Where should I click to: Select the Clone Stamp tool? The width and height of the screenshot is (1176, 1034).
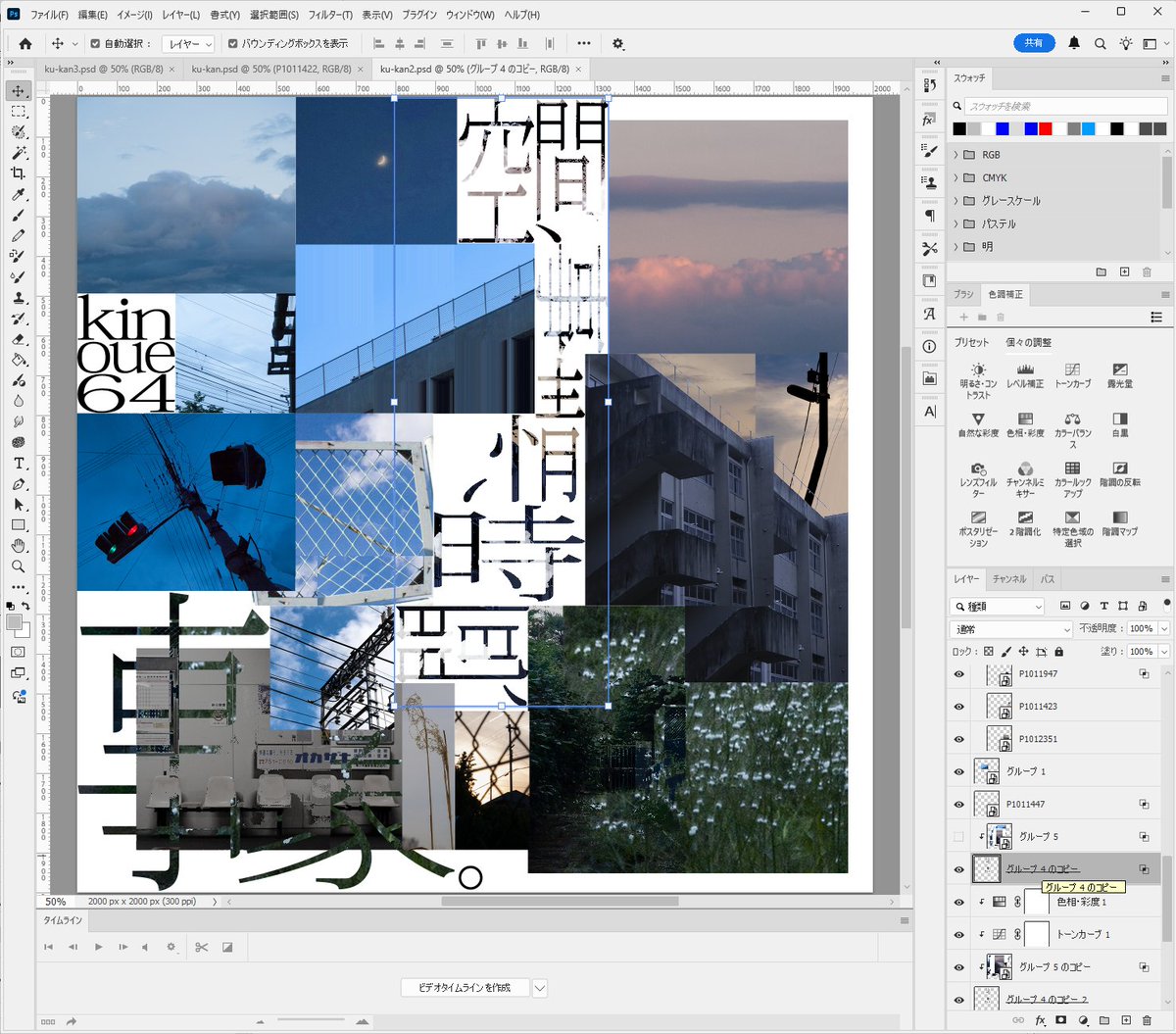pos(18,297)
